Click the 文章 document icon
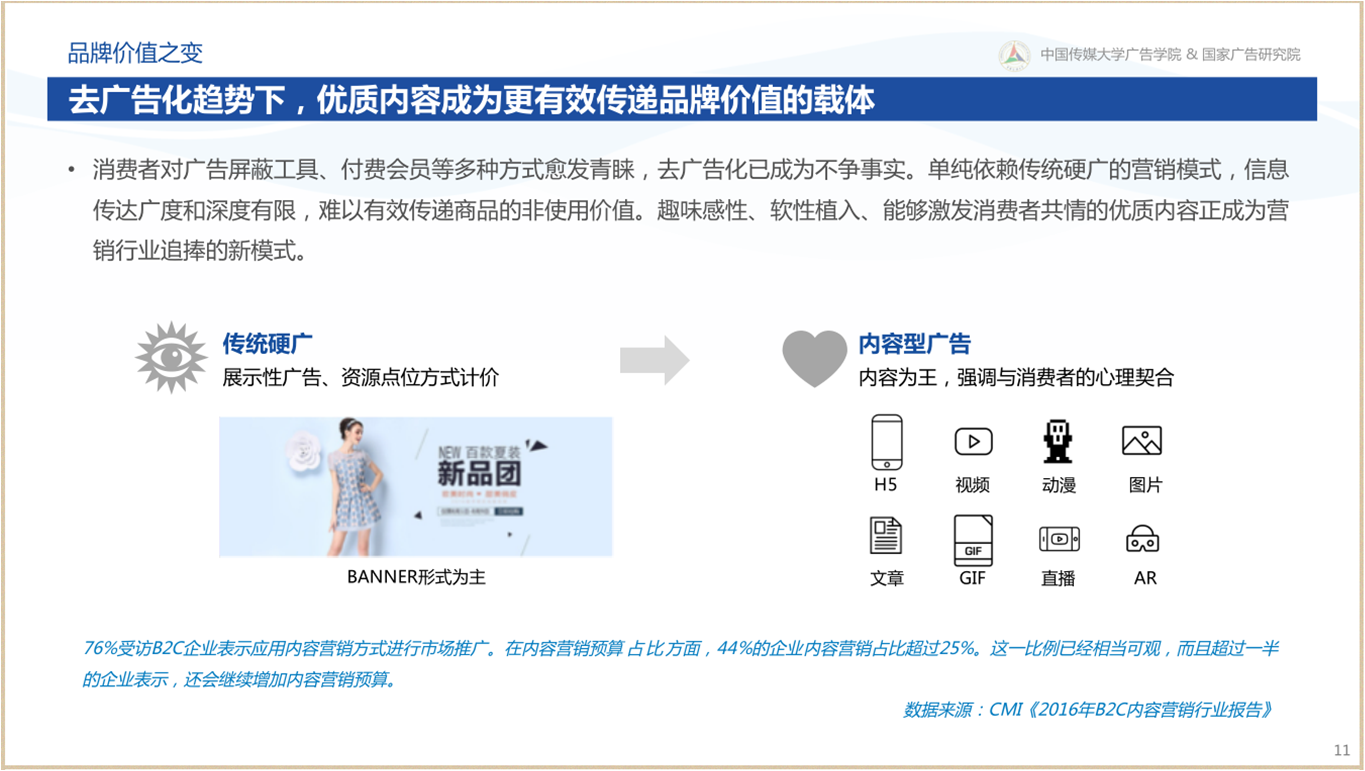Image resolution: width=1365 pixels, height=771 pixels. coord(886,536)
